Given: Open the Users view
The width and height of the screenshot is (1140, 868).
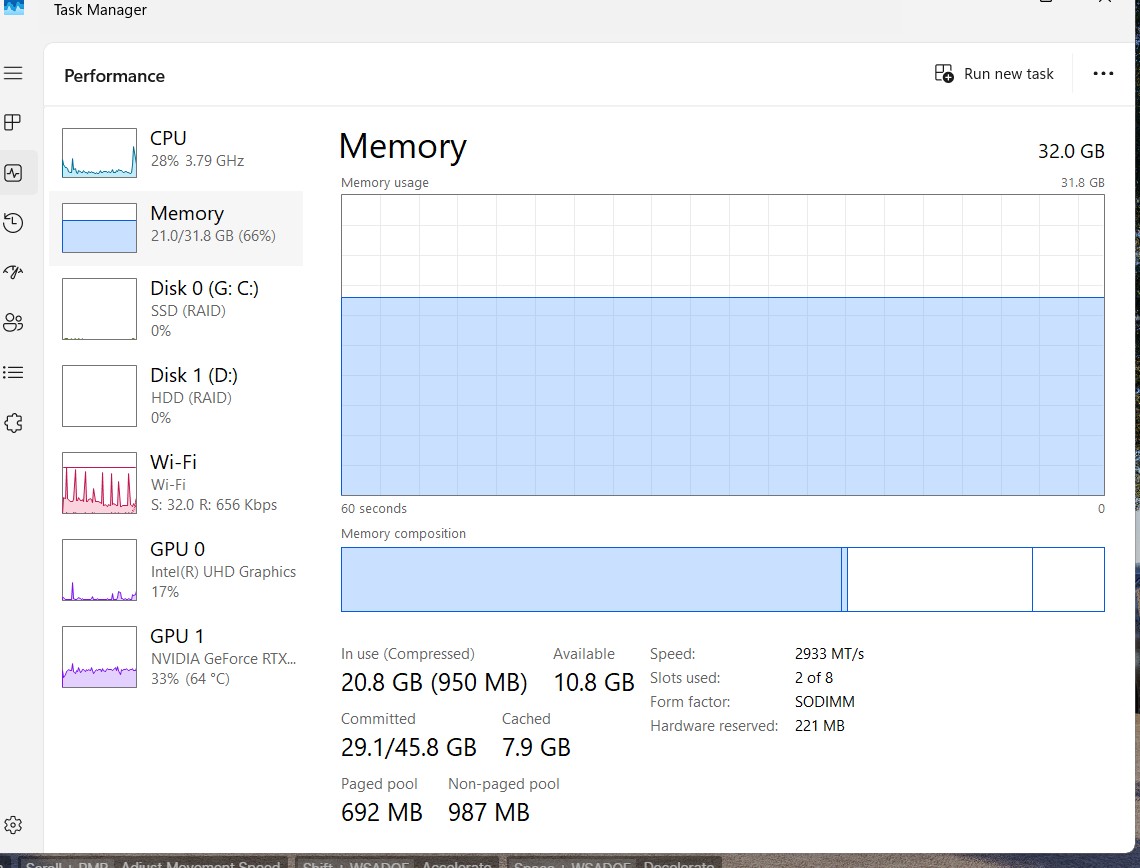Looking at the screenshot, I should [13, 322].
